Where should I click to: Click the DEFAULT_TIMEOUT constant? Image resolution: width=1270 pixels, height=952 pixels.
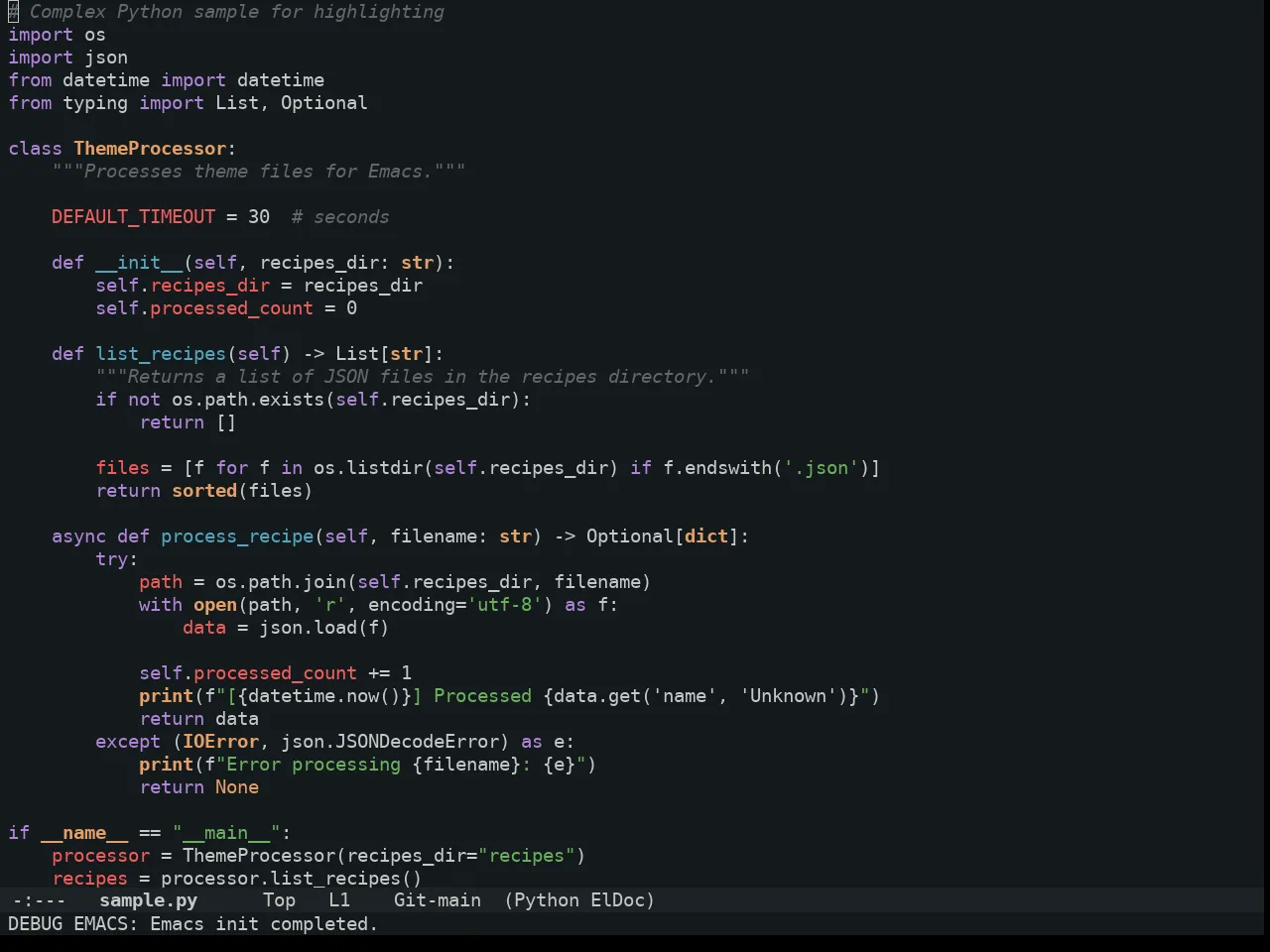[134, 217]
